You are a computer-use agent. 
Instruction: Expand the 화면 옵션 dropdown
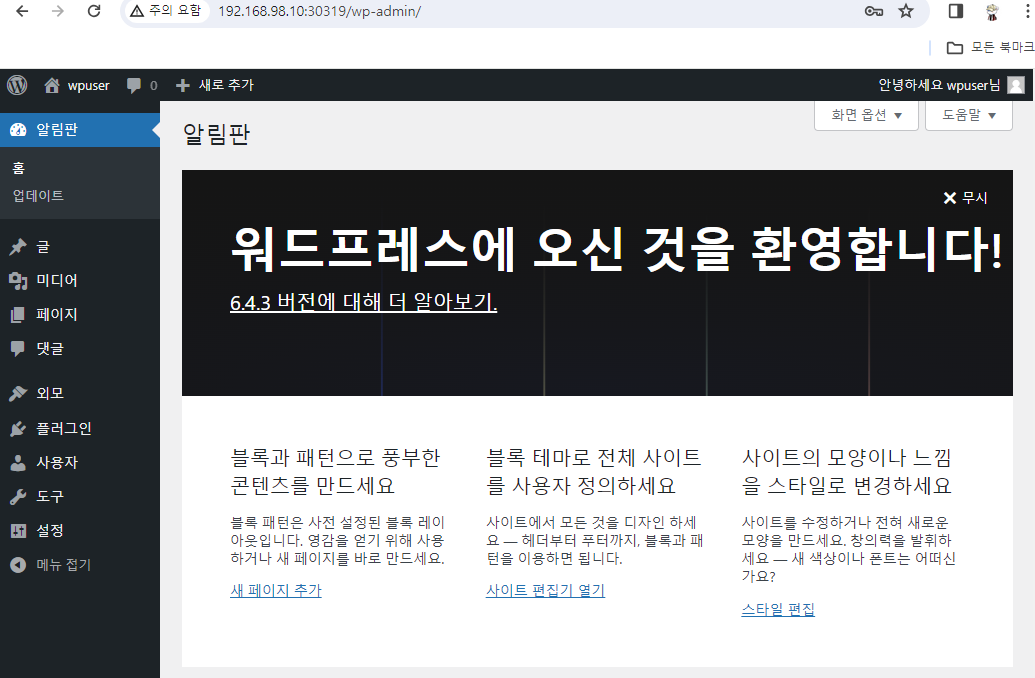866,116
